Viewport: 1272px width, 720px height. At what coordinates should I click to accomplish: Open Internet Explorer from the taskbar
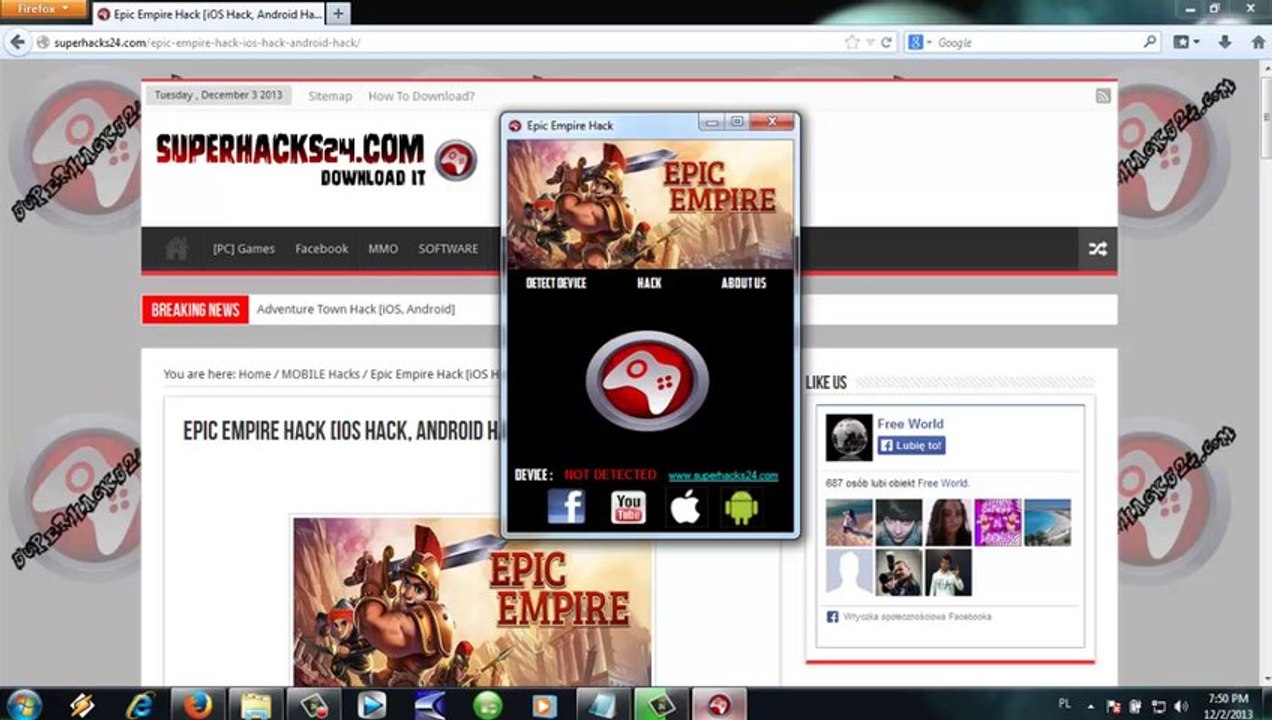tap(140, 704)
